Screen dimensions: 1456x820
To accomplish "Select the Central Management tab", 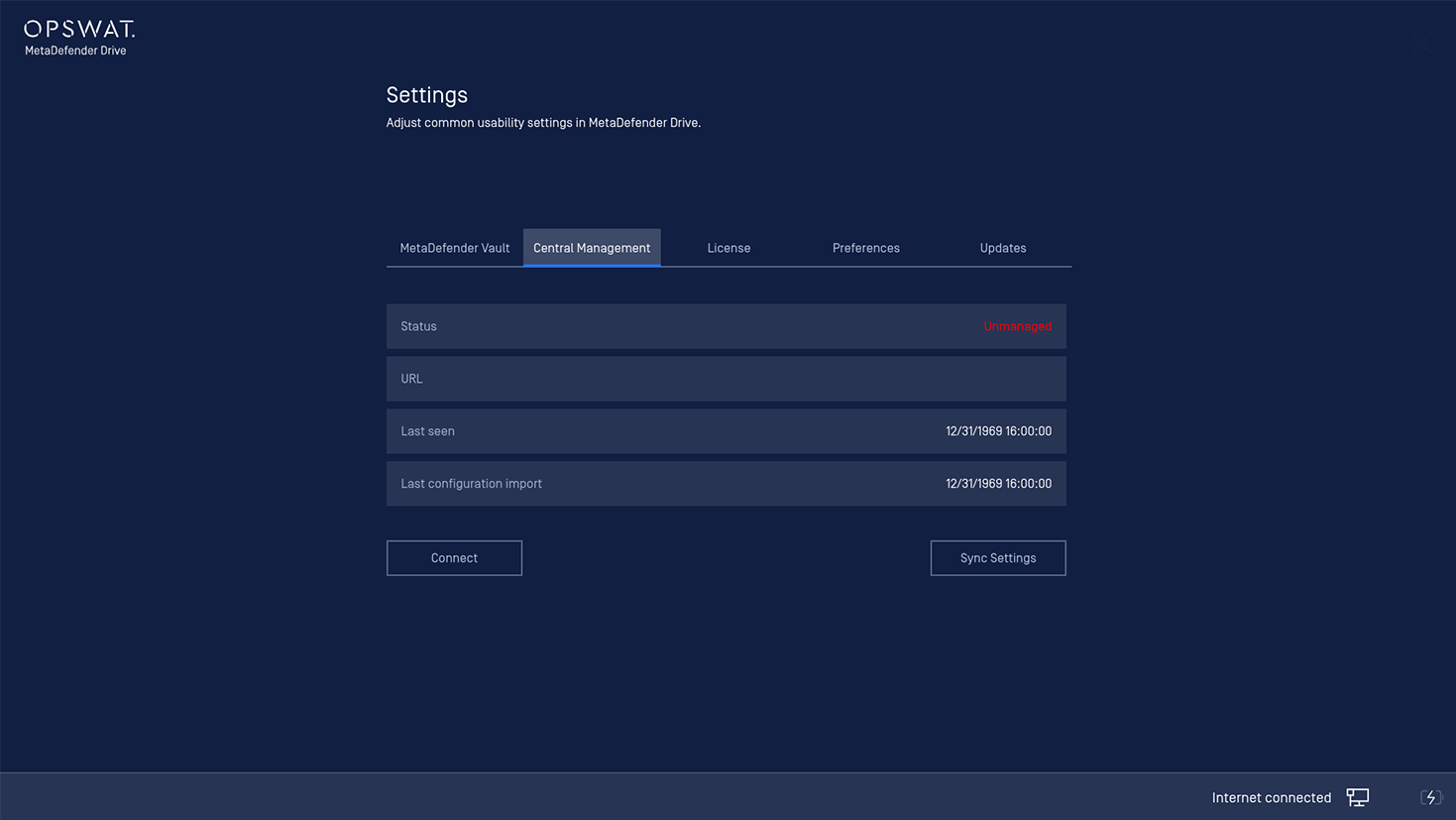I will click(592, 248).
